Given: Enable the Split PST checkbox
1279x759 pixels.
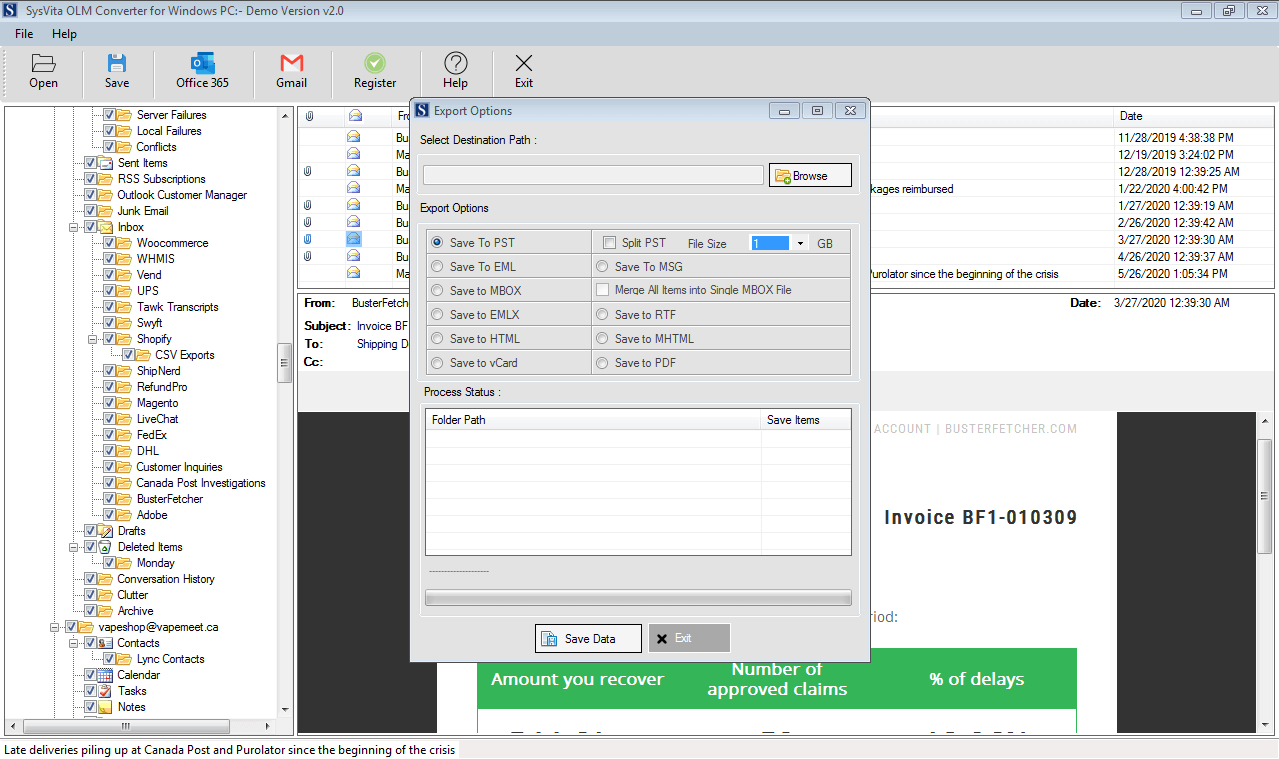Looking at the screenshot, I should tap(609, 242).
